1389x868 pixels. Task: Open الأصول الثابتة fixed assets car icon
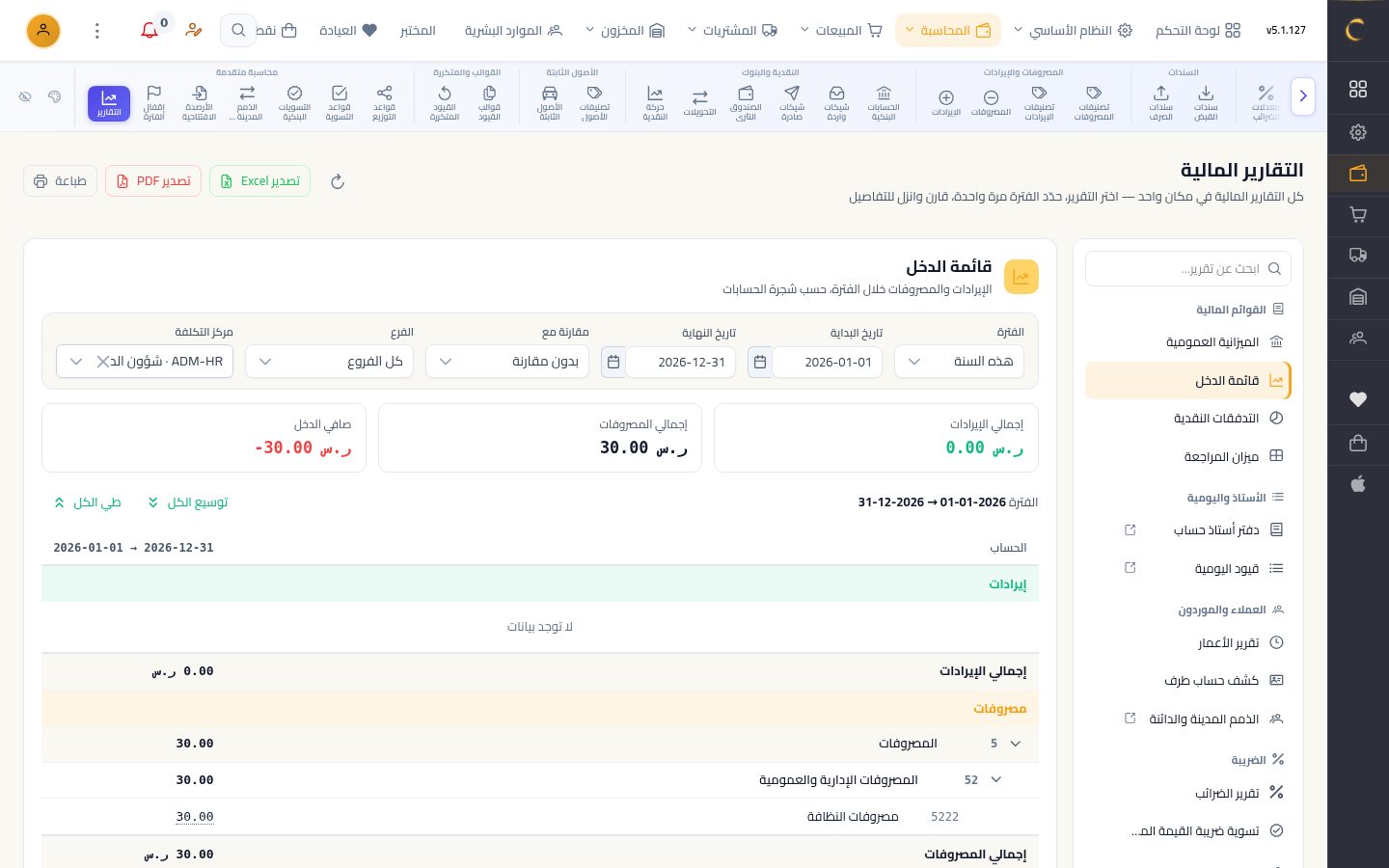pos(549,103)
